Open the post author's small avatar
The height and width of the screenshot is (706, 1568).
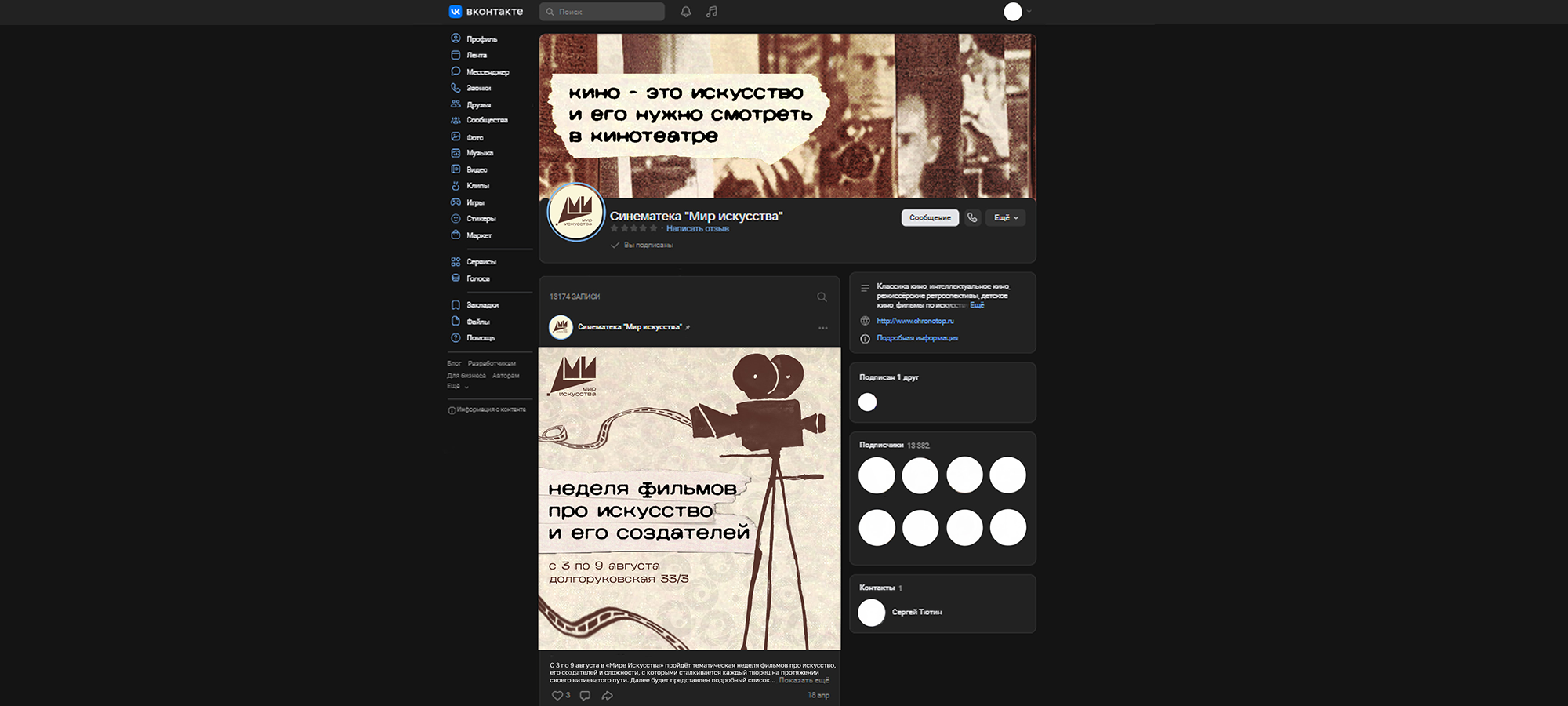coord(561,327)
